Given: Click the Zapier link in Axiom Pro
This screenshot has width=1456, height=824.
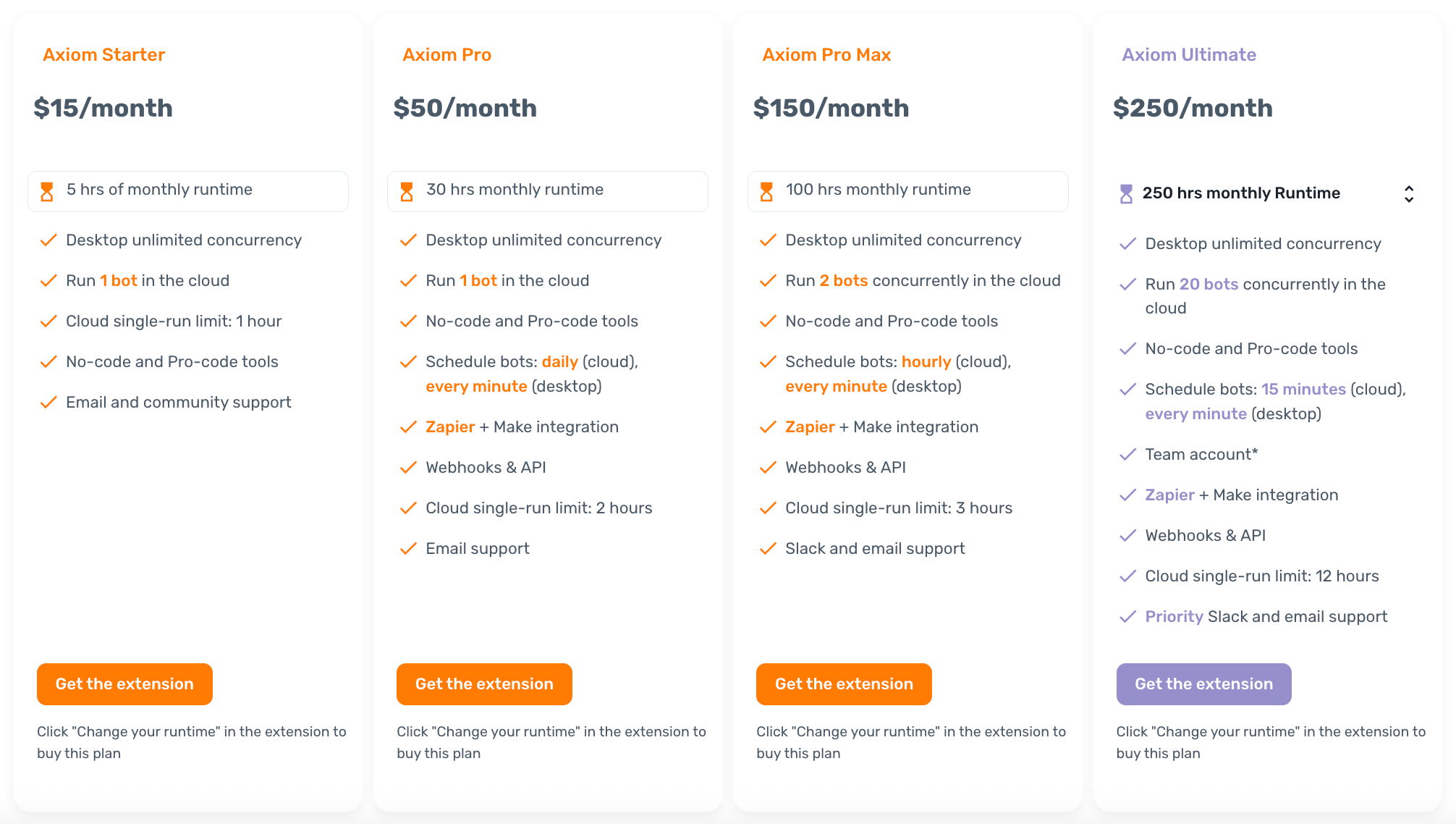Looking at the screenshot, I should [x=450, y=427].
